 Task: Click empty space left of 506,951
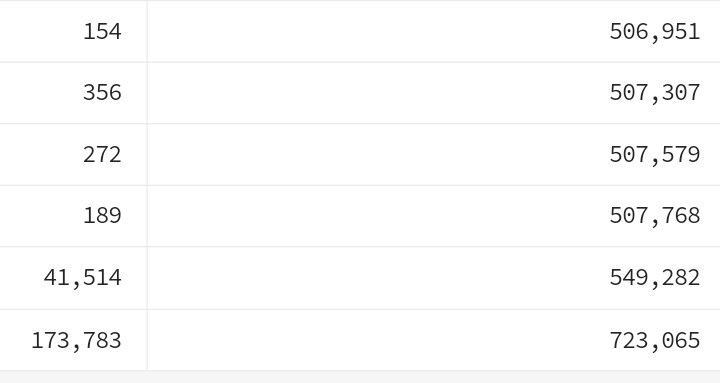click(x=377, y=32)
